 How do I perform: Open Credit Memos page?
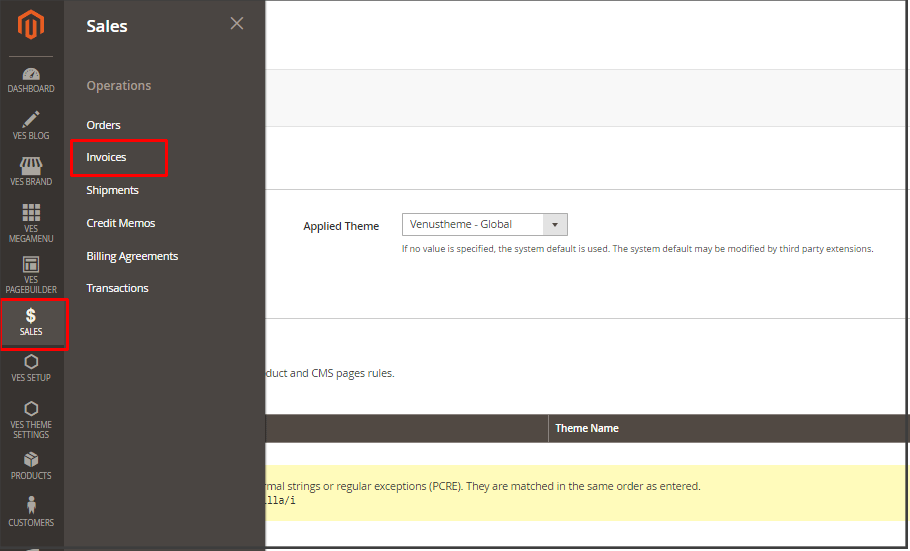pos(121,223)
